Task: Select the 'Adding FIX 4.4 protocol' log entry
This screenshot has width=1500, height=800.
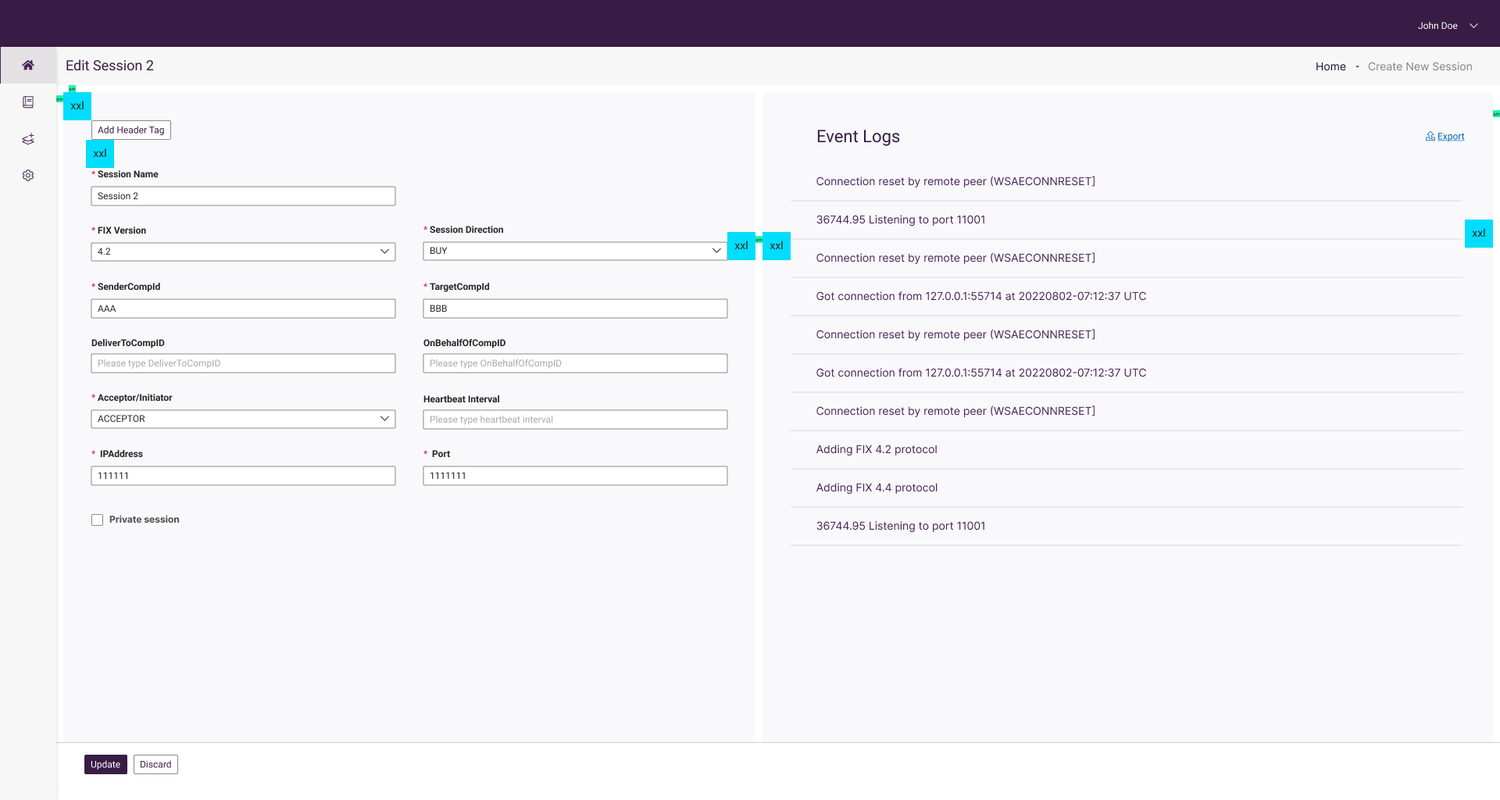Action: tap(1126, 488)
